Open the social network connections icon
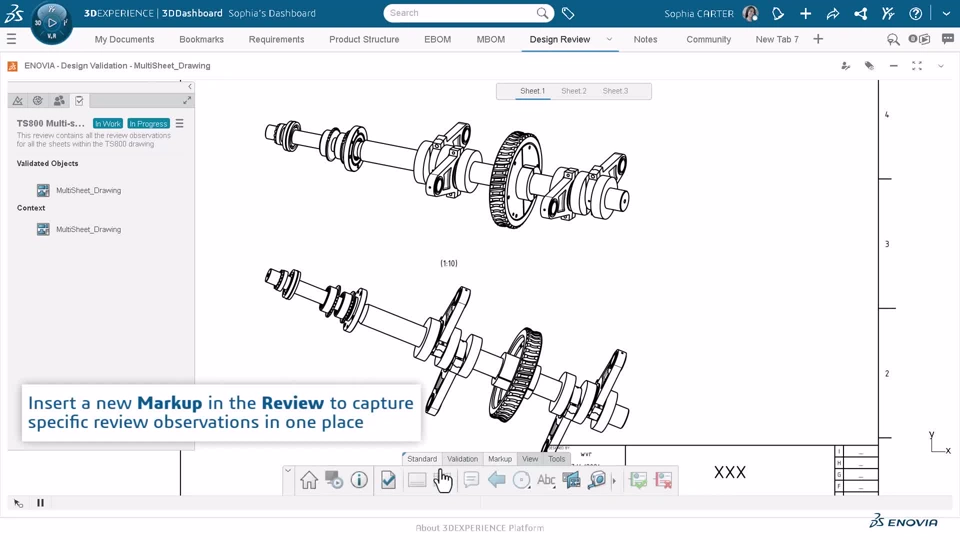The height and width of the screenshot is (540, 960). click(860, 13)
